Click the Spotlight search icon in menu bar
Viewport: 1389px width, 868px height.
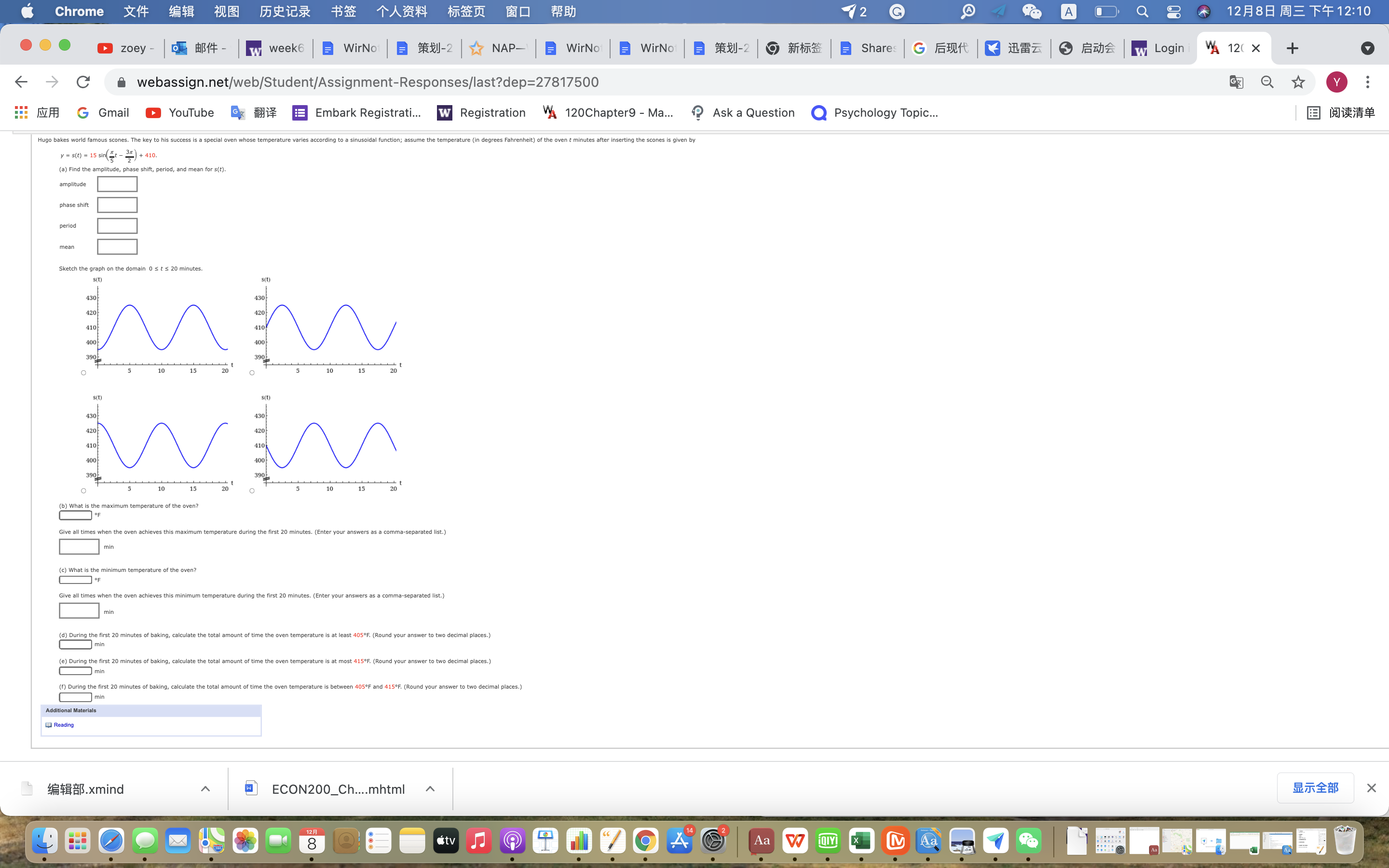coord(1142,12)
